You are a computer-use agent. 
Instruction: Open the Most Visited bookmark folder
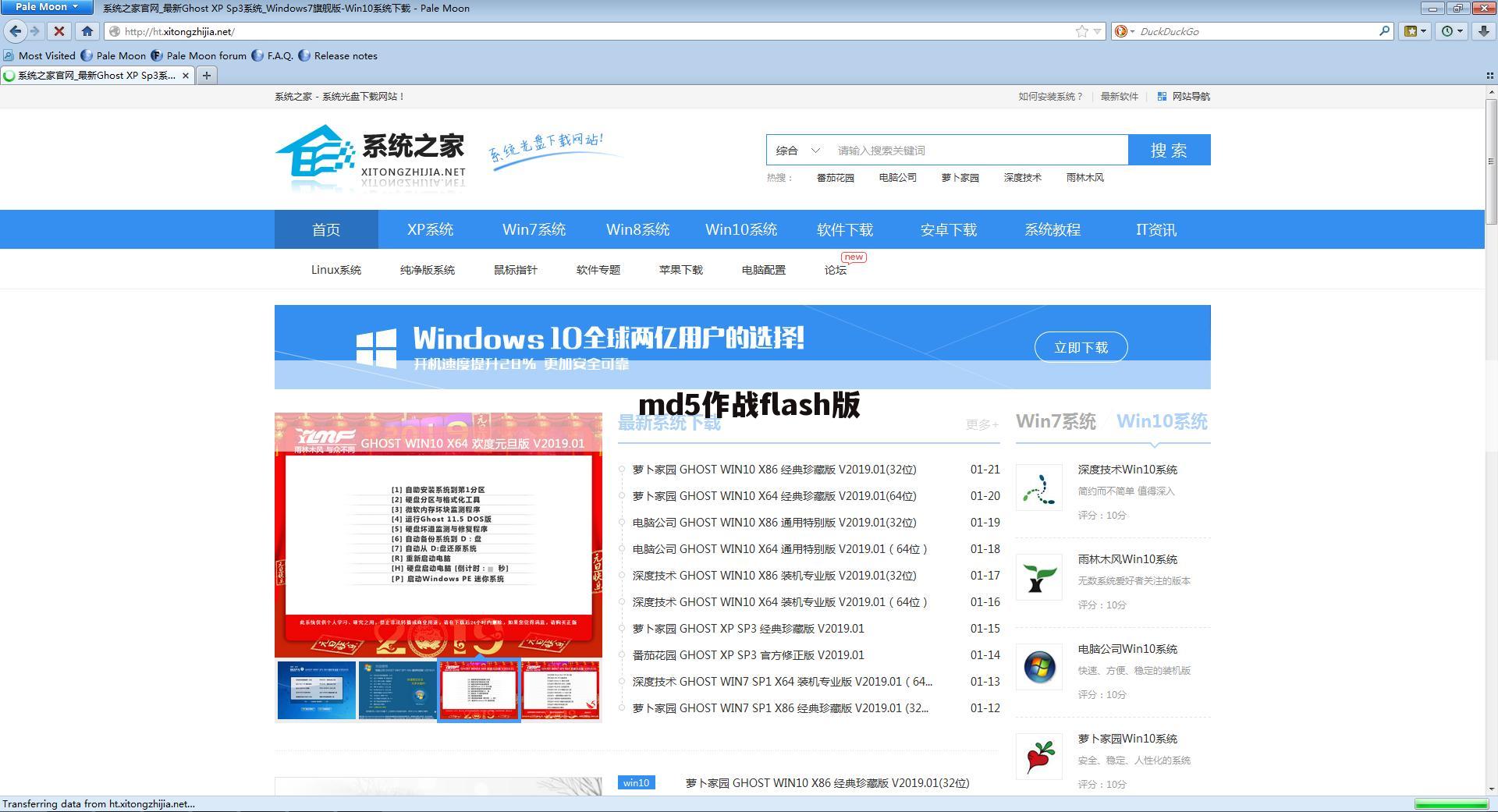(x=40, y=55)
